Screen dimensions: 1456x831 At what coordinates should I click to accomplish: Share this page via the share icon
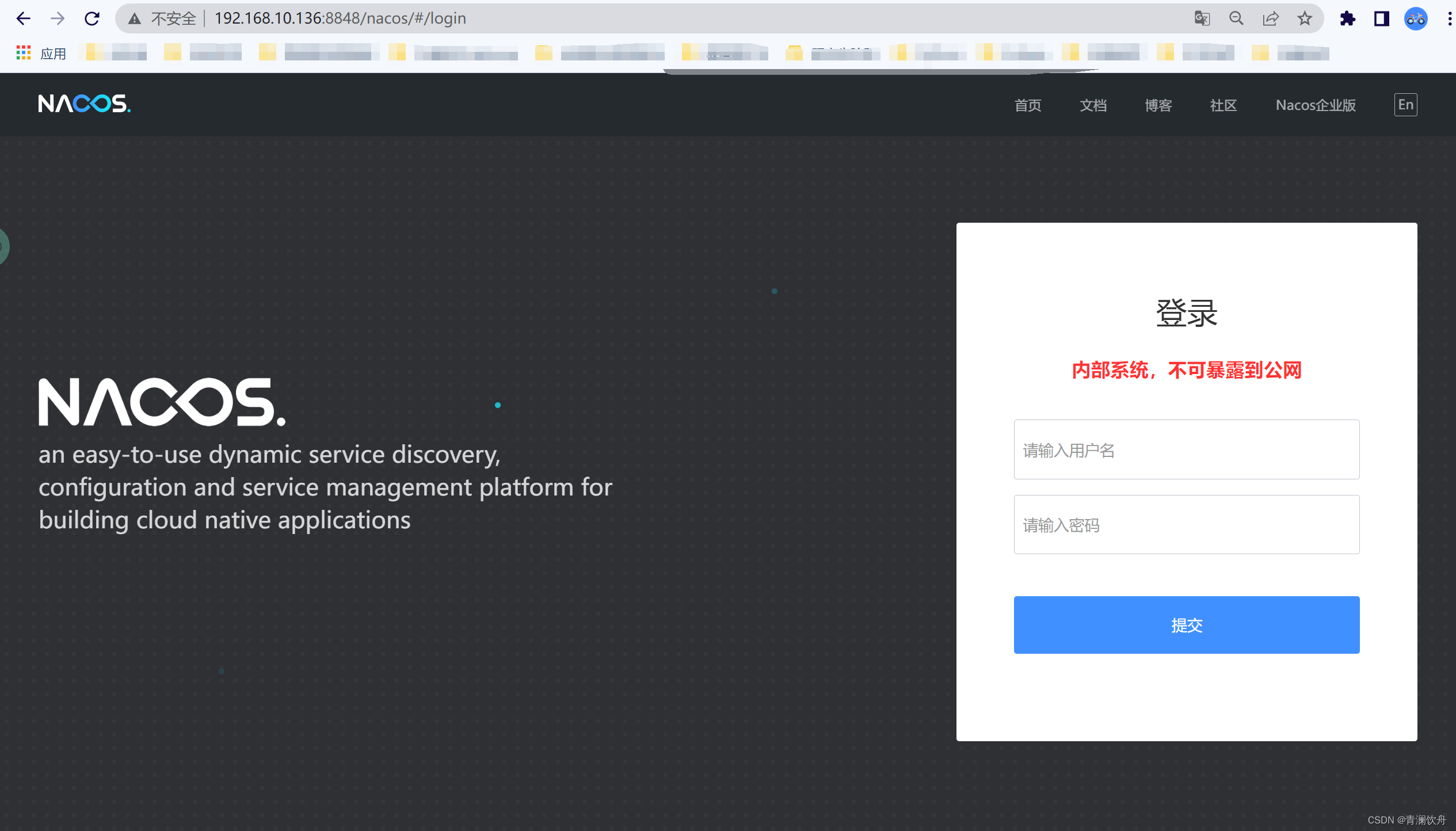coord(1270,18)
